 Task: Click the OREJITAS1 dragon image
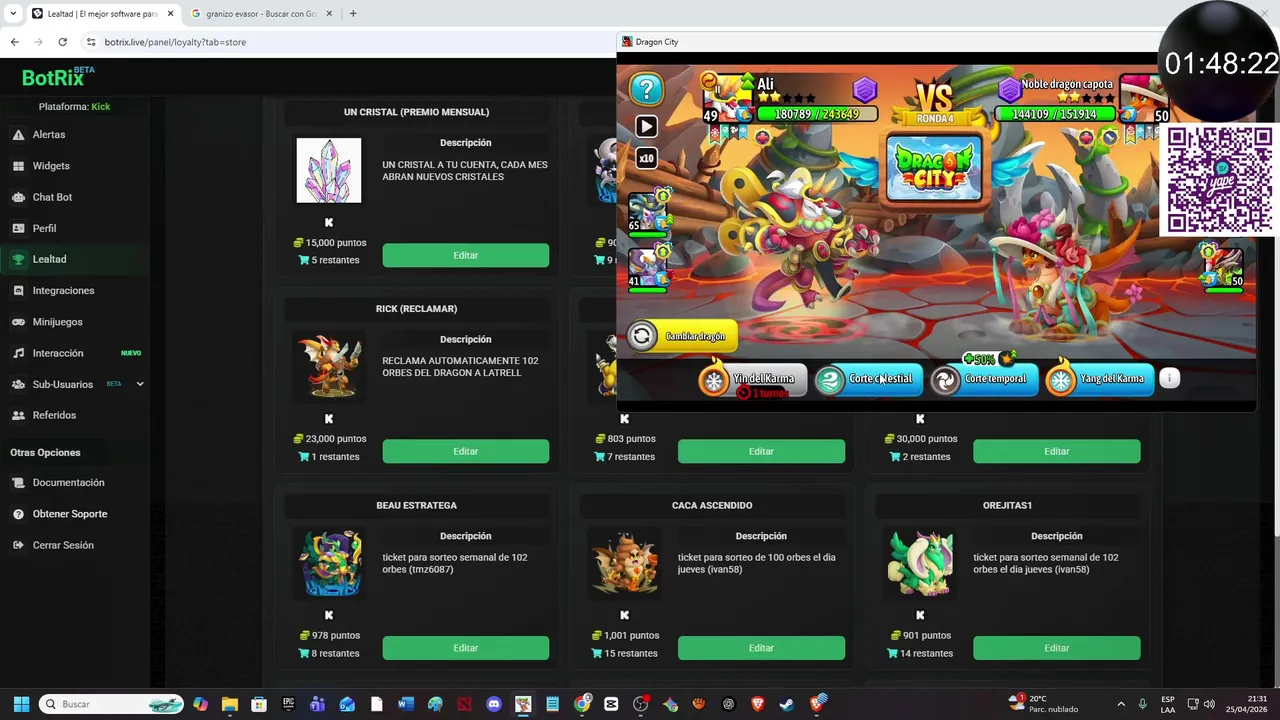[920, 564]
